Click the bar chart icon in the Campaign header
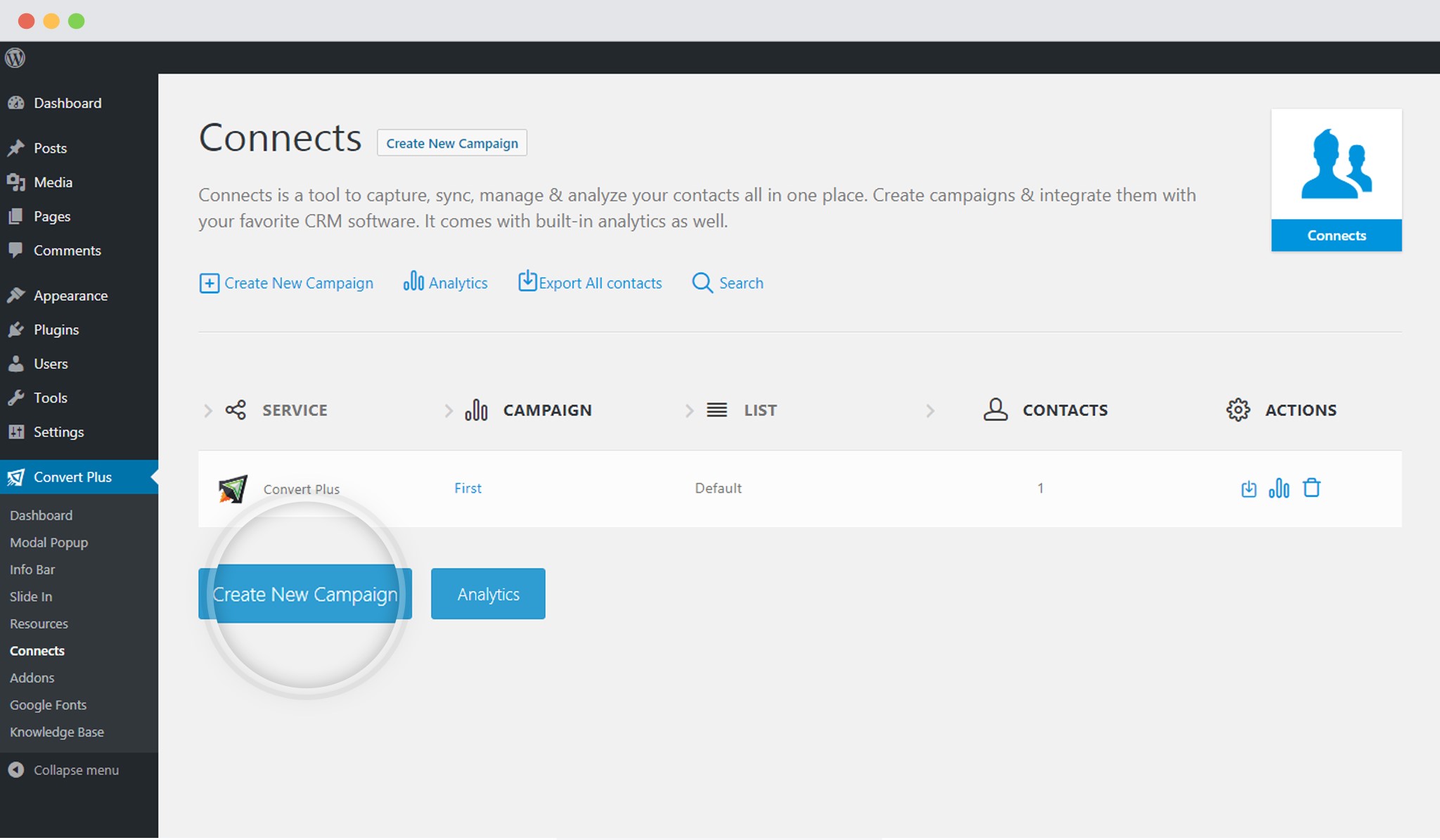Screen dimensions: 1440x840 476,410
